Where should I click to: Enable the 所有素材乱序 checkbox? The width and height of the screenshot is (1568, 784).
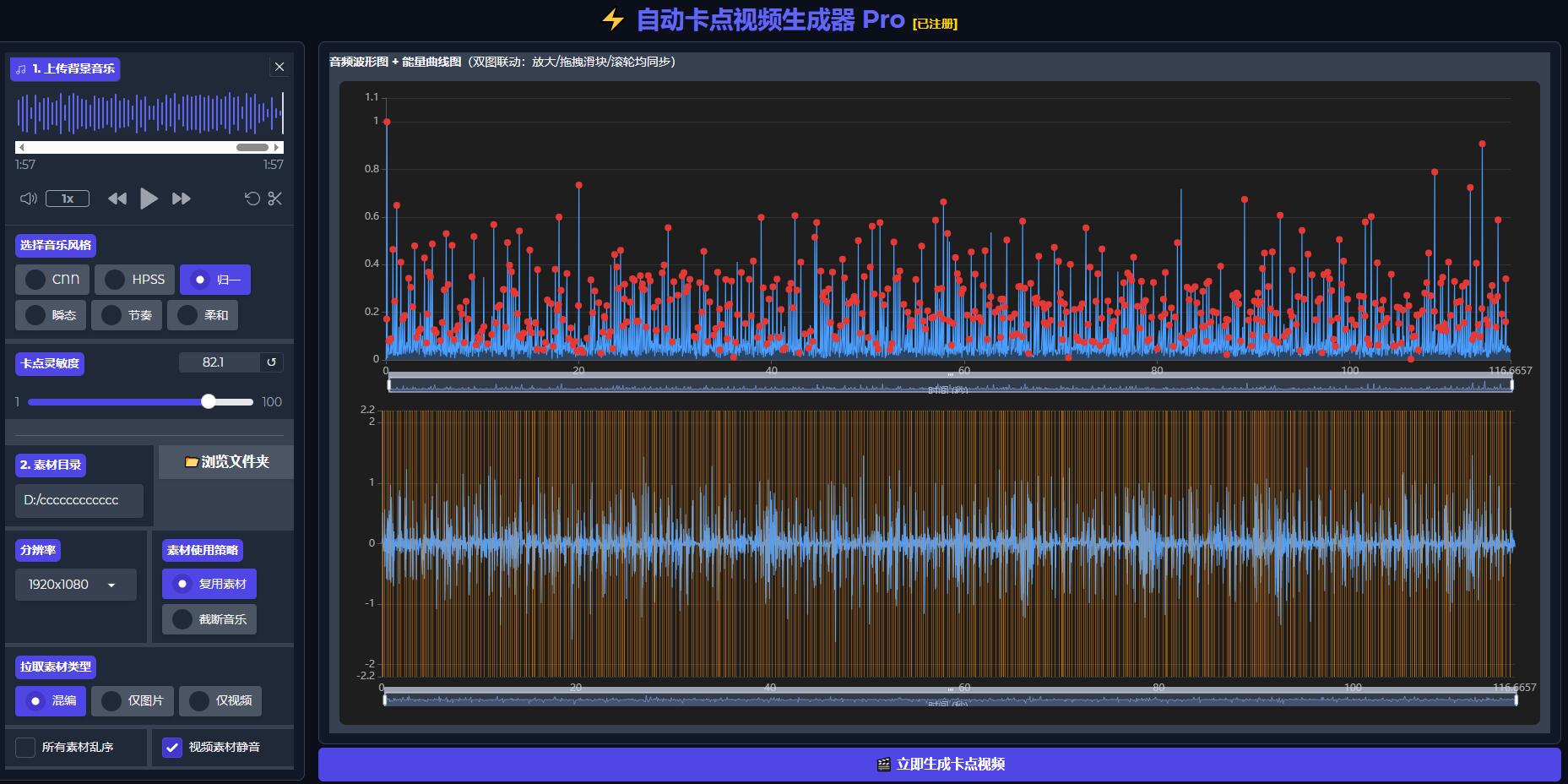pyautogui.click(x=26, y=748)
